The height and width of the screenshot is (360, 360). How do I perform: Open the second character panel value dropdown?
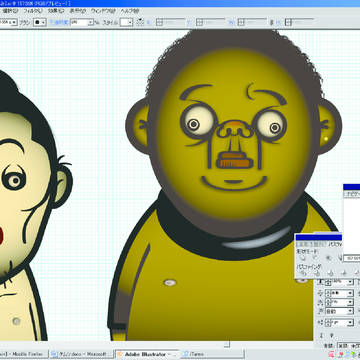click(x=350, y=293)
